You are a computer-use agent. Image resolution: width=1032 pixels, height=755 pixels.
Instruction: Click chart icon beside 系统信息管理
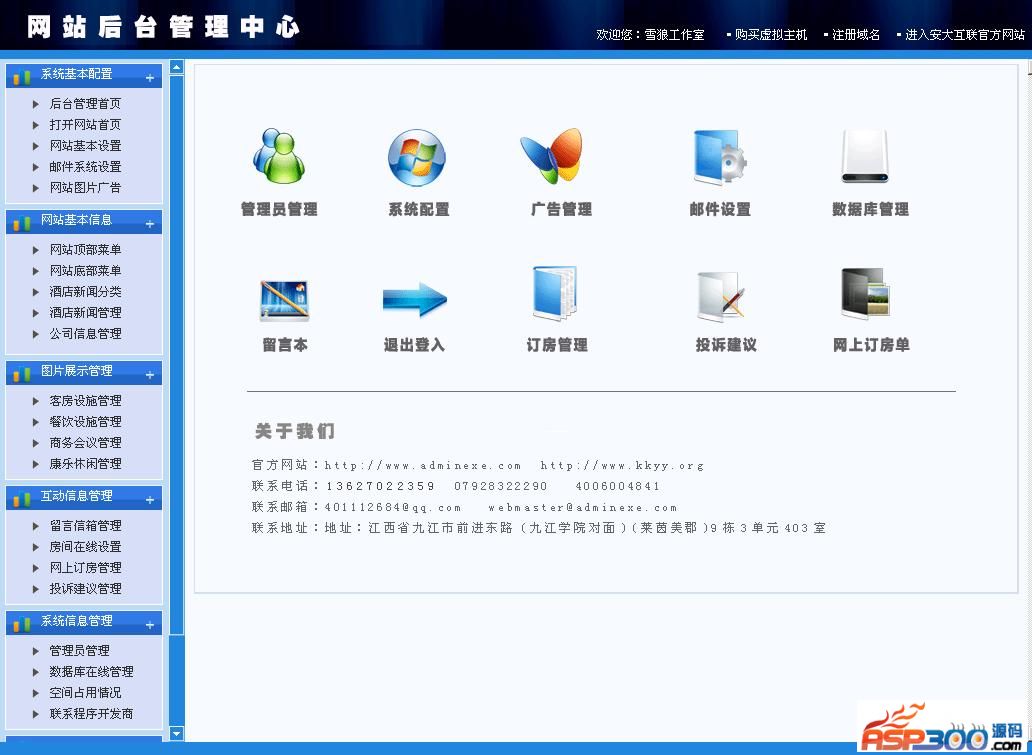(22, 624)
